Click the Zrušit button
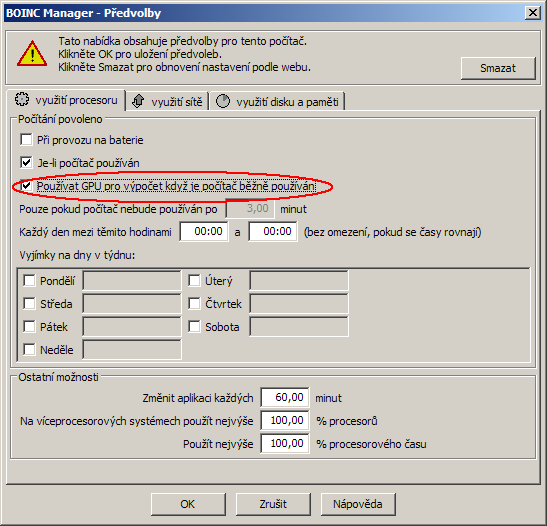 coord(273,504)
